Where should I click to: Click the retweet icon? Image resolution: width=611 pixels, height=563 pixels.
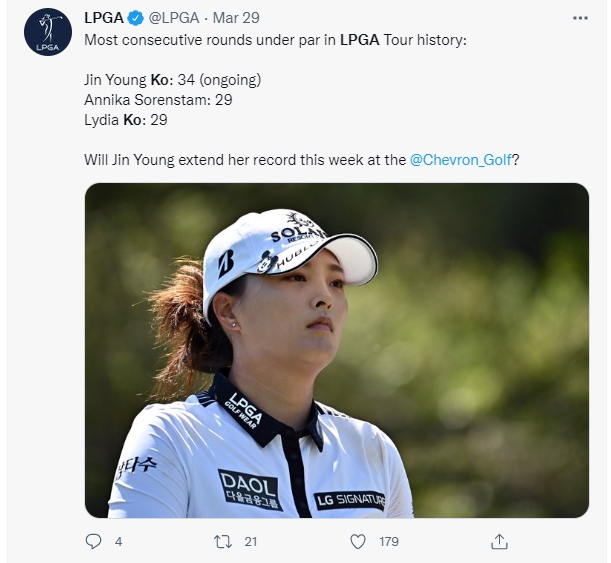click(x=223, y=542)
